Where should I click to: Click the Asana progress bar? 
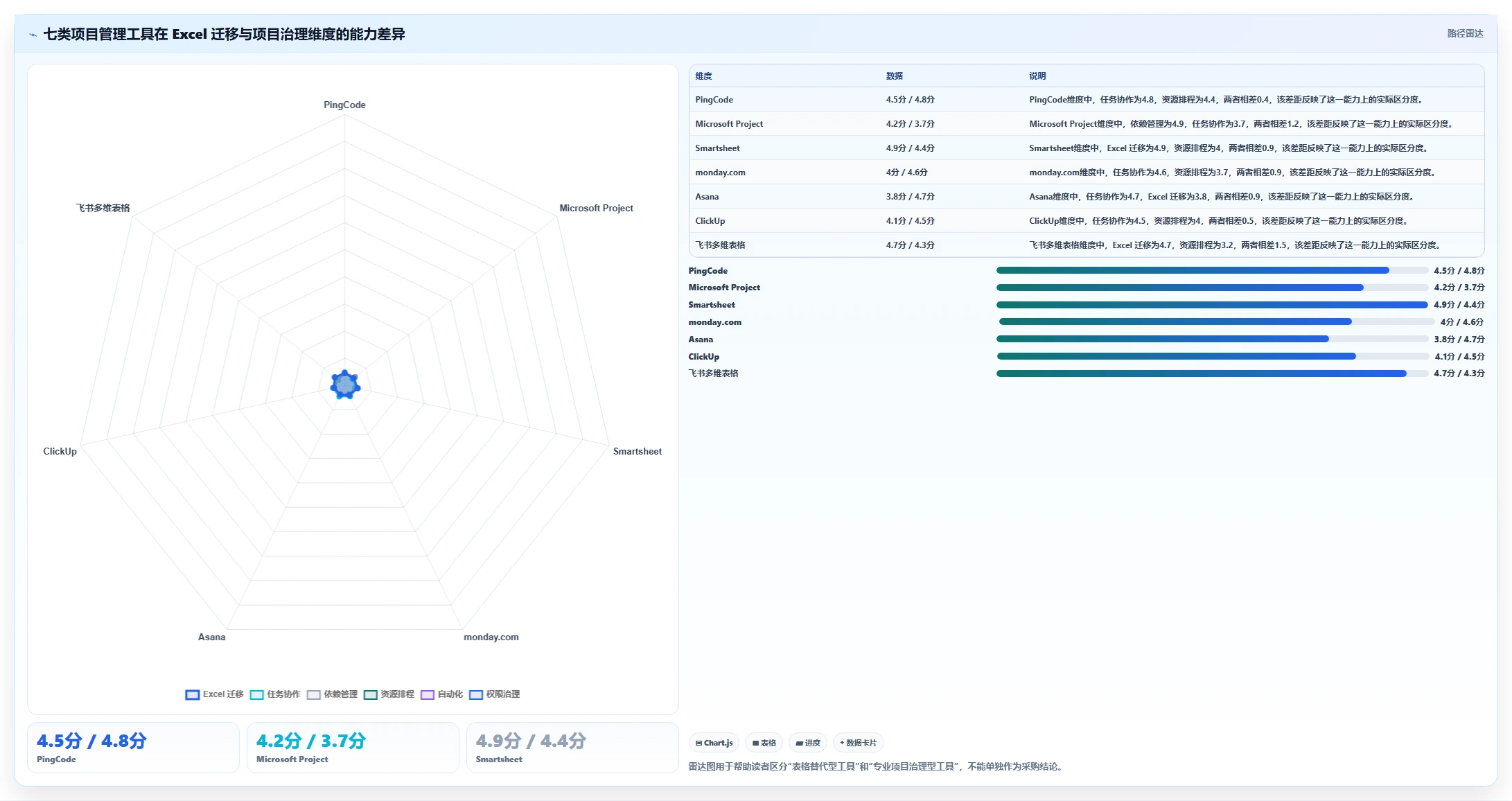coord(1212,339)
